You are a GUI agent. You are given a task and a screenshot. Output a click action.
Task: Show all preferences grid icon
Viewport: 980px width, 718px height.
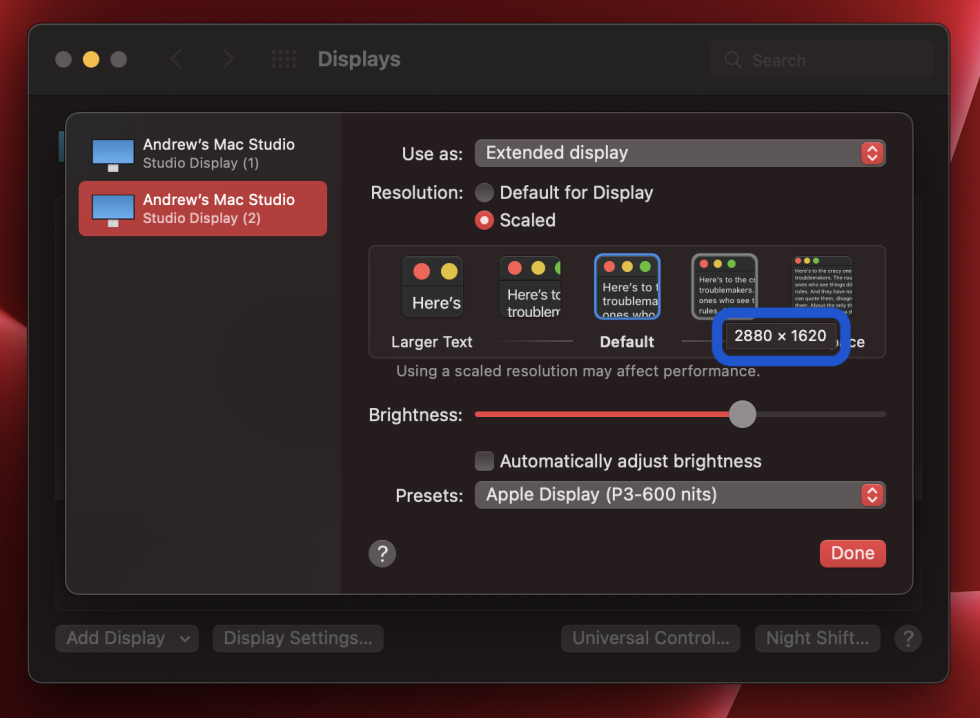(284, 59)
